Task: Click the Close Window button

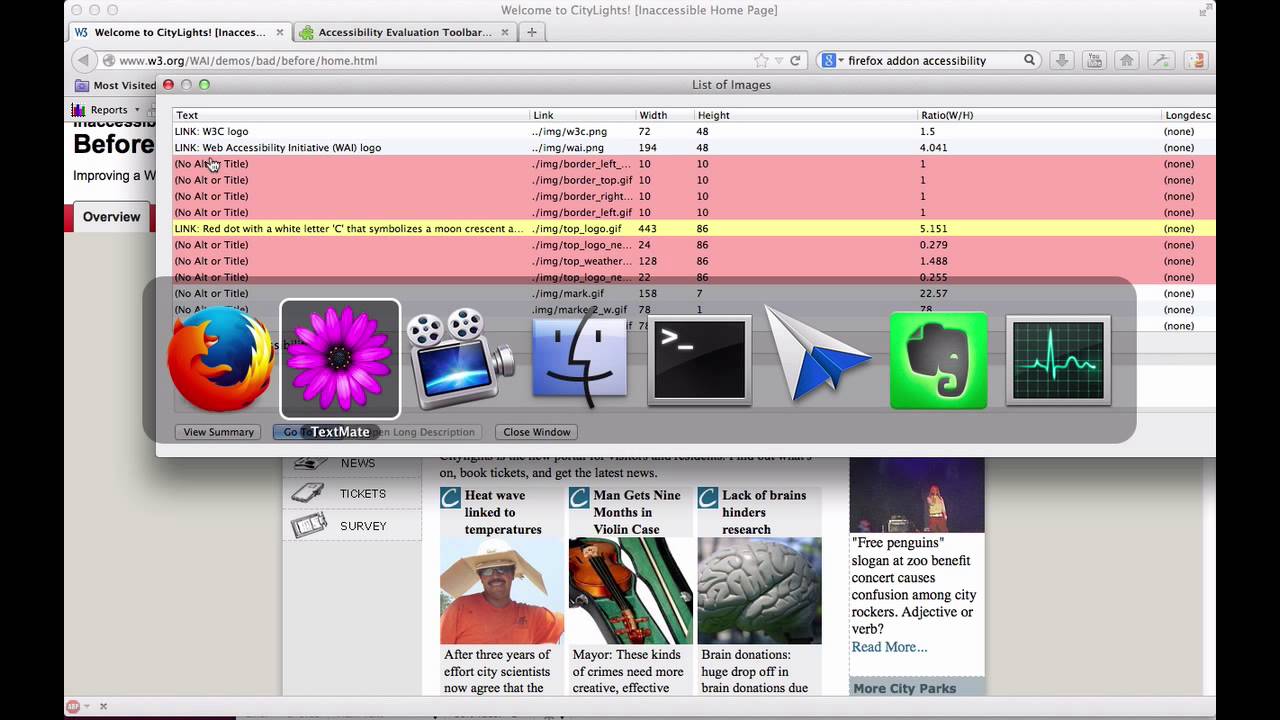Action: [x=537, y=432]
